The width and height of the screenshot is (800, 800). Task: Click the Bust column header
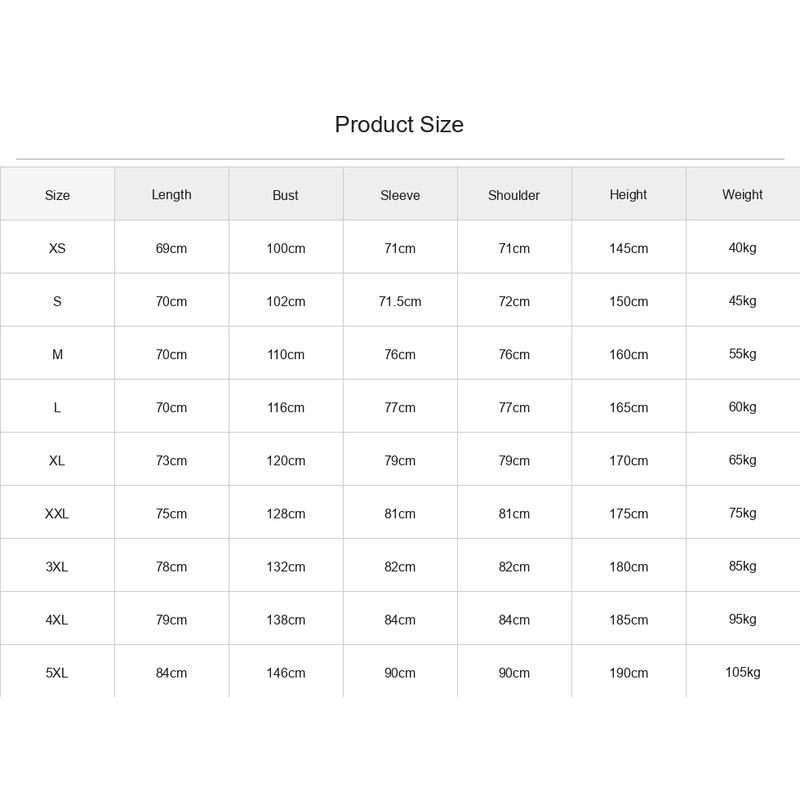pyautogui.click(x=286, y=195)
